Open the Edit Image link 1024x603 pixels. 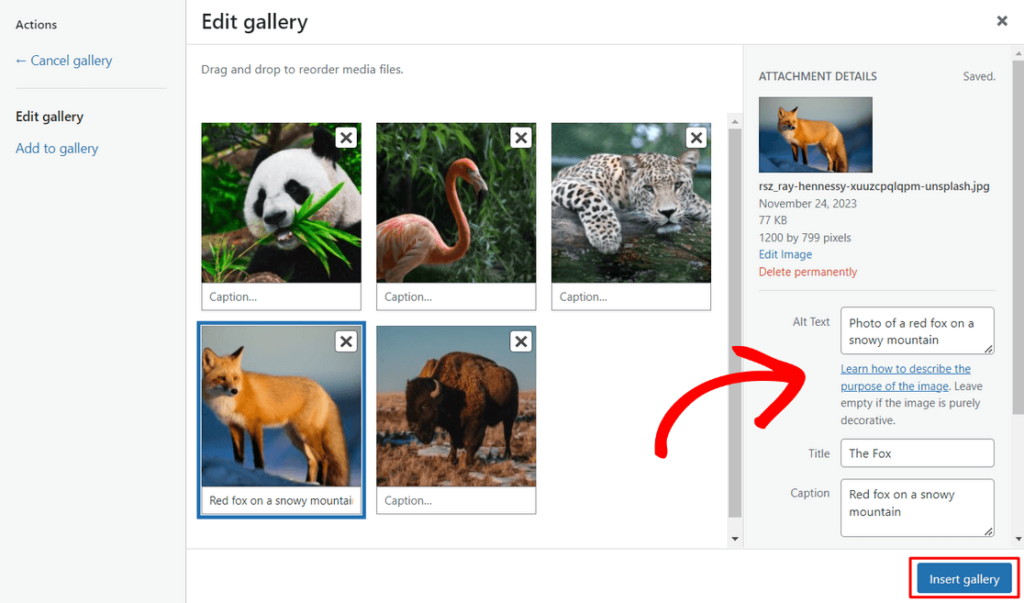pyautogui.click(x=784, y=254)
